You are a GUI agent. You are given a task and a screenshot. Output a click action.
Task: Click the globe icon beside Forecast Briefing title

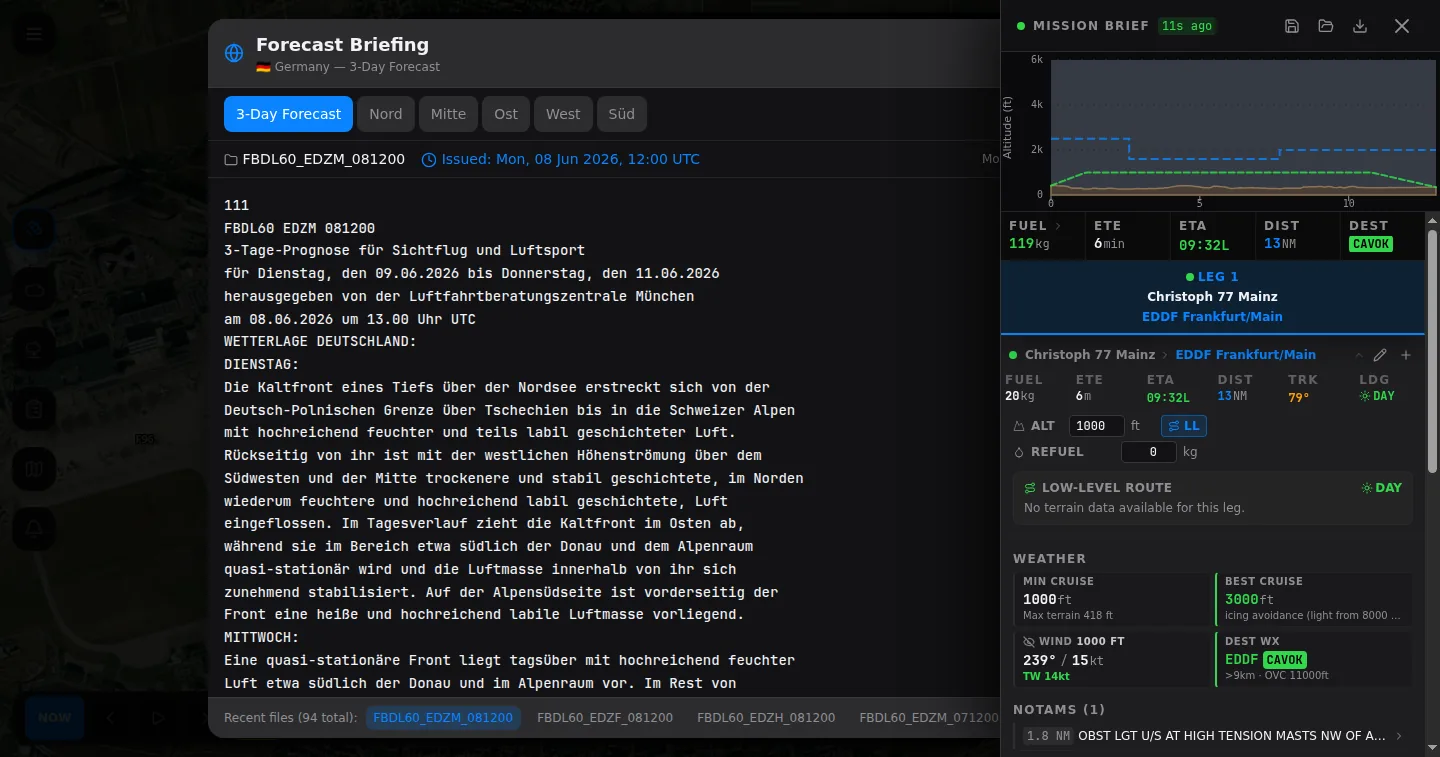(x=234, y=54)
